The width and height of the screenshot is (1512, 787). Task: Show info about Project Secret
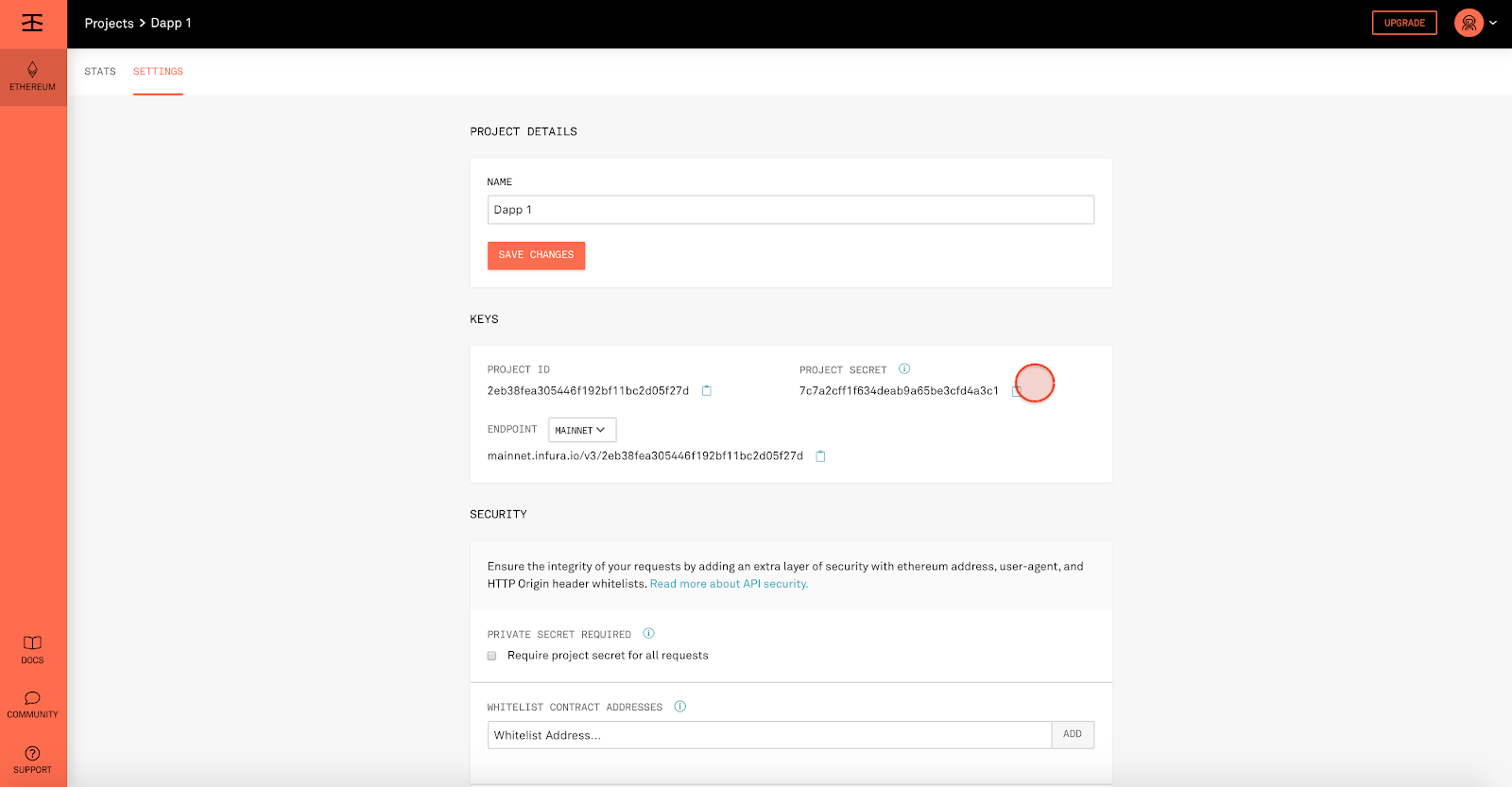[904, 369]
